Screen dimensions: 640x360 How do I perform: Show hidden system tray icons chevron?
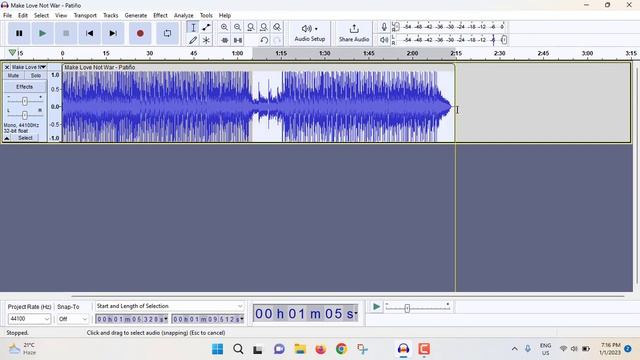pyautogui.click(x=514, y=349)
